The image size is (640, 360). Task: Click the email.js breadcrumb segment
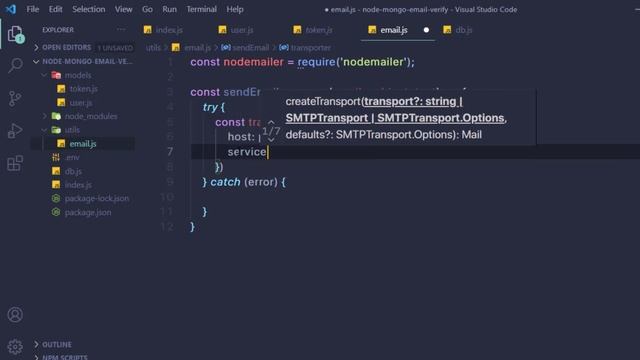[197, 48]
